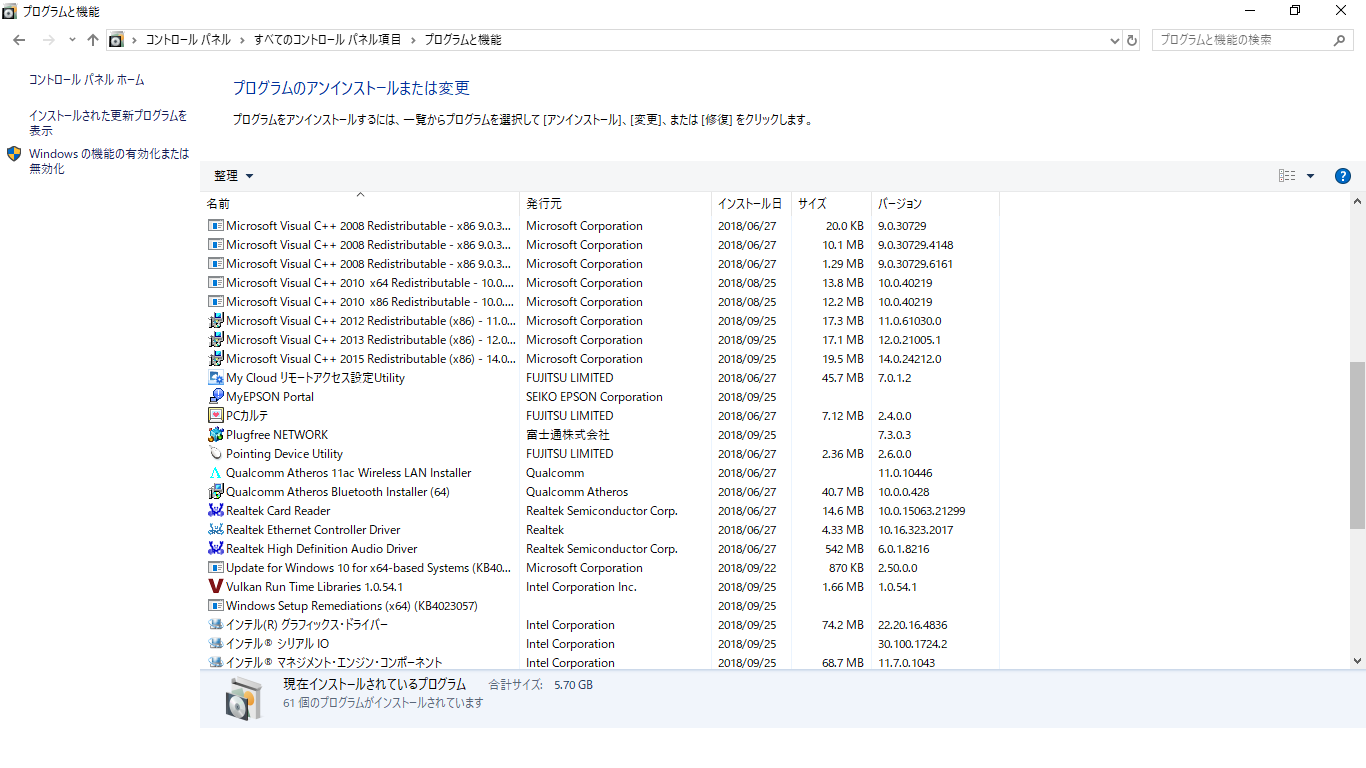
Task: Click the Vulkan Run Time Libraries icon
Action: [216, 587]
